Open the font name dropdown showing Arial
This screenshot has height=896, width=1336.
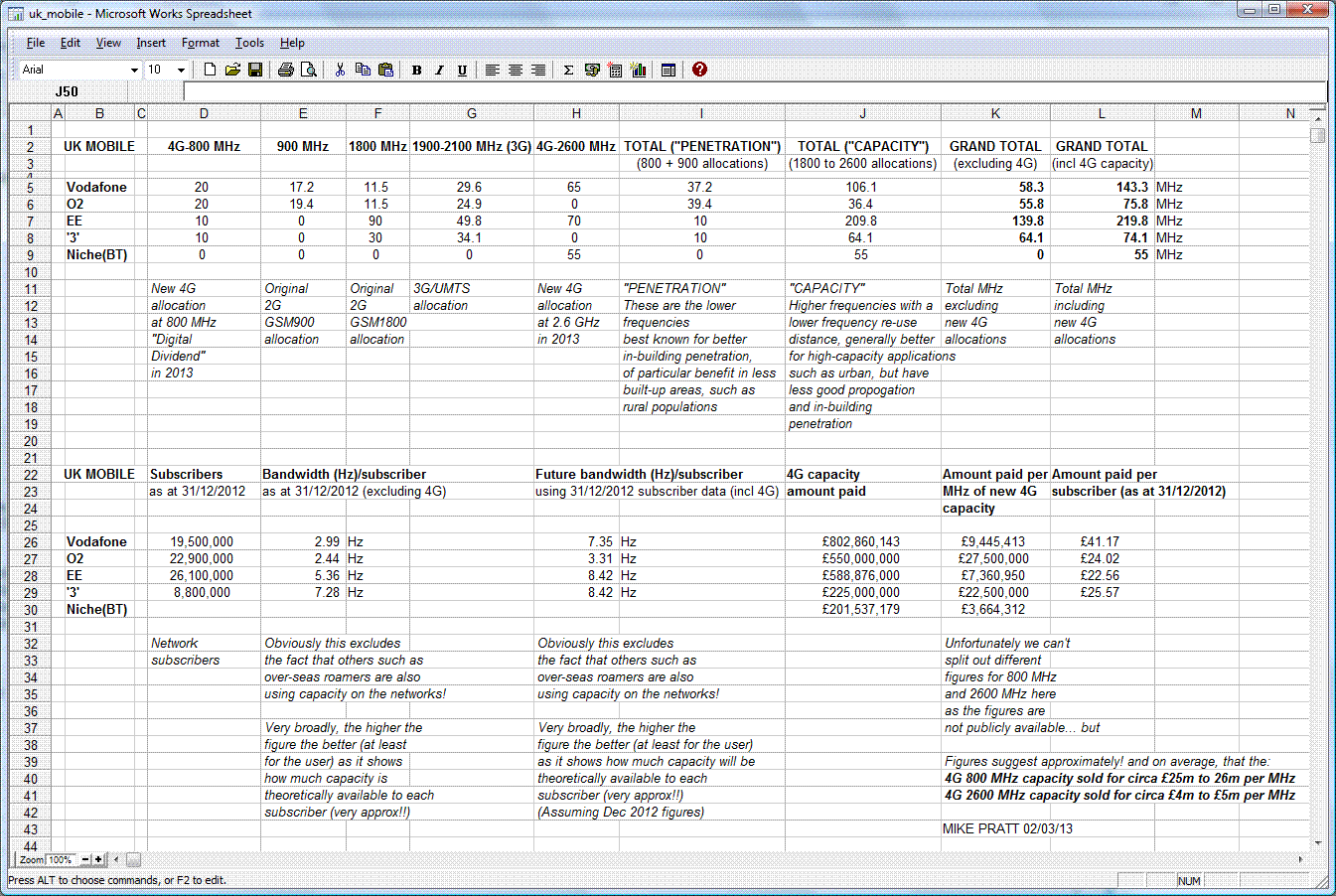coord(134,70)
